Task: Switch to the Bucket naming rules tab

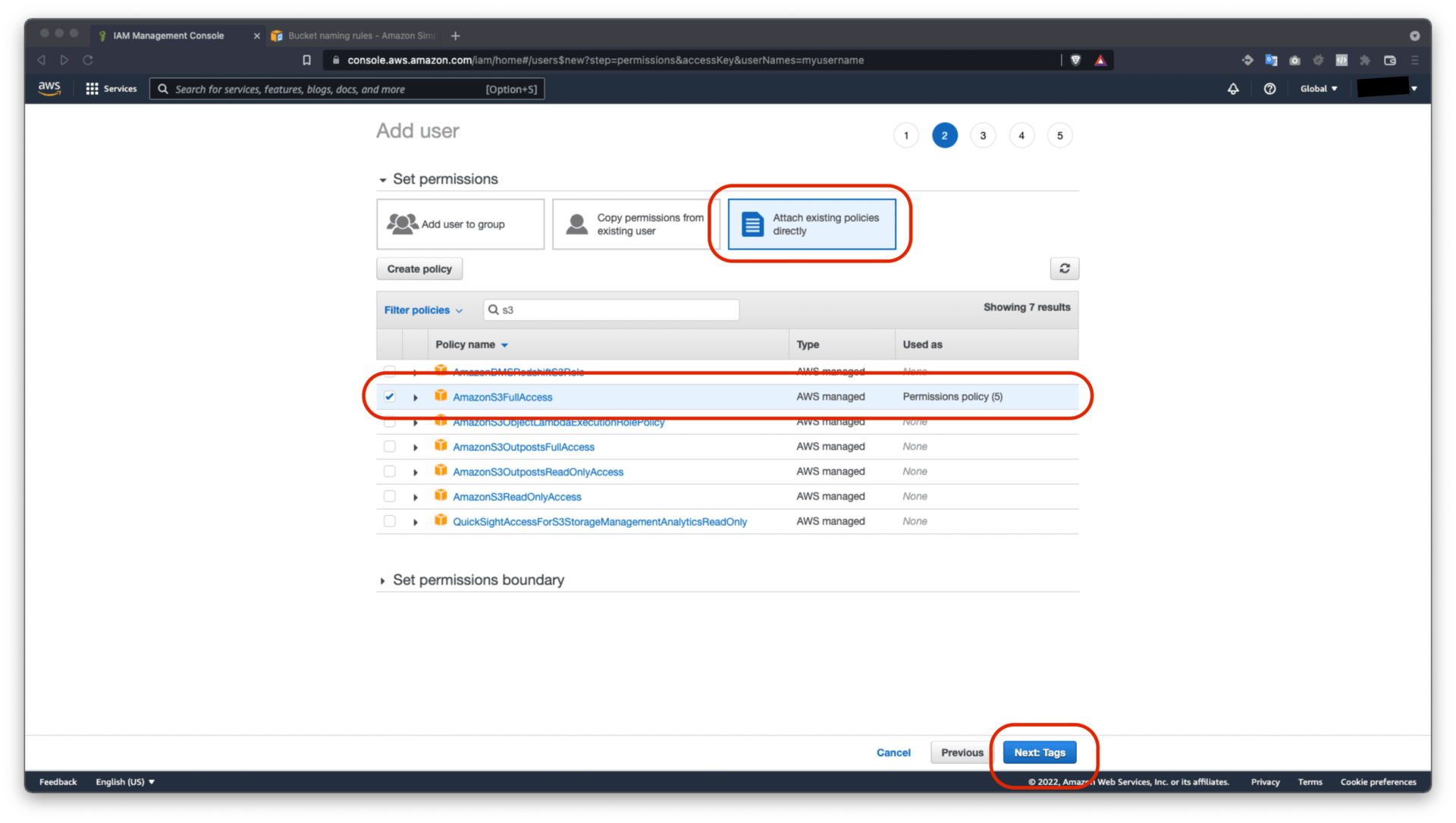Action: pyautogui.click(x=353, y=36)
